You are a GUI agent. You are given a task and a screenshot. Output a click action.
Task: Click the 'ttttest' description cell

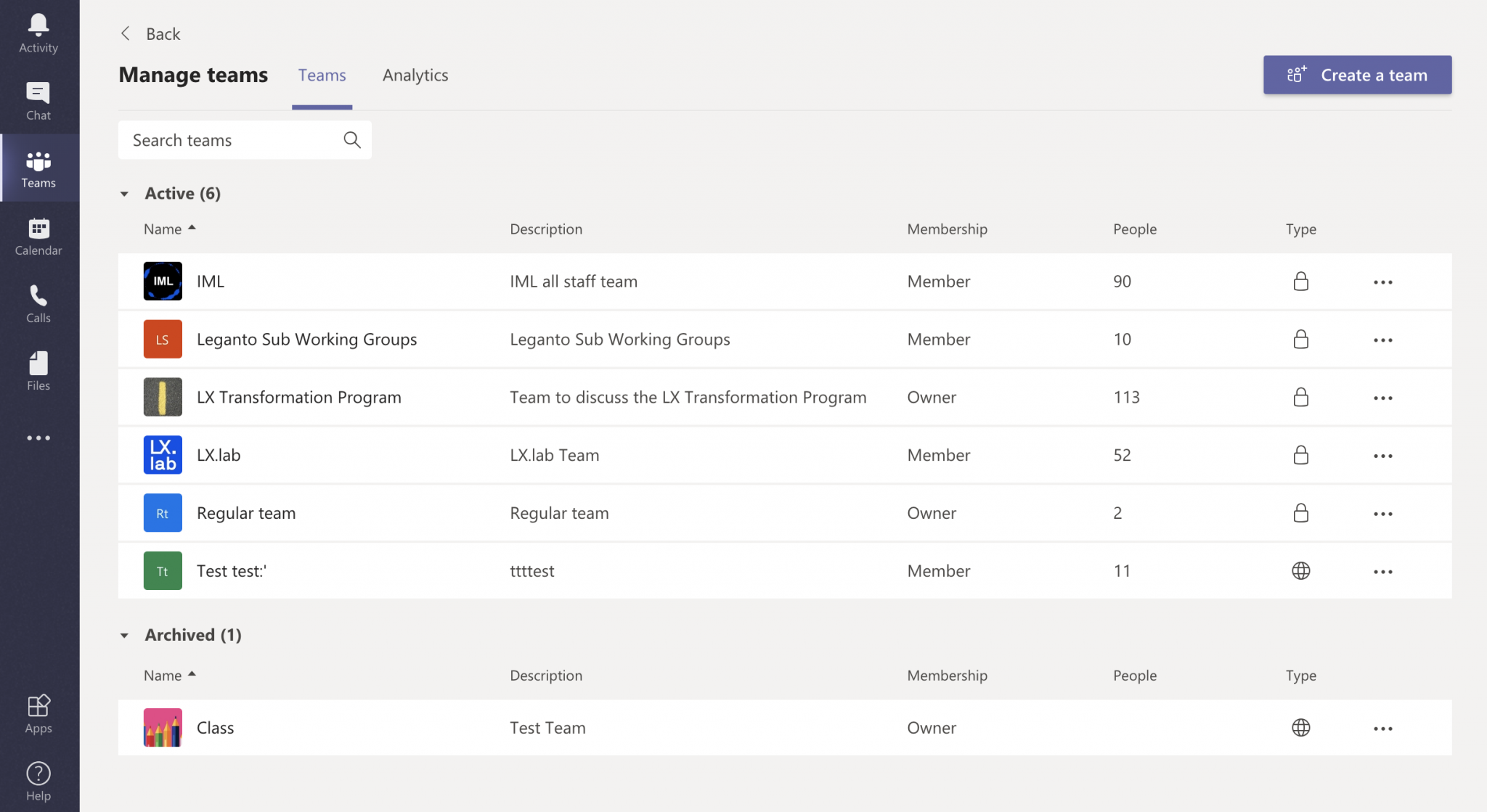(x=531, y=571)
